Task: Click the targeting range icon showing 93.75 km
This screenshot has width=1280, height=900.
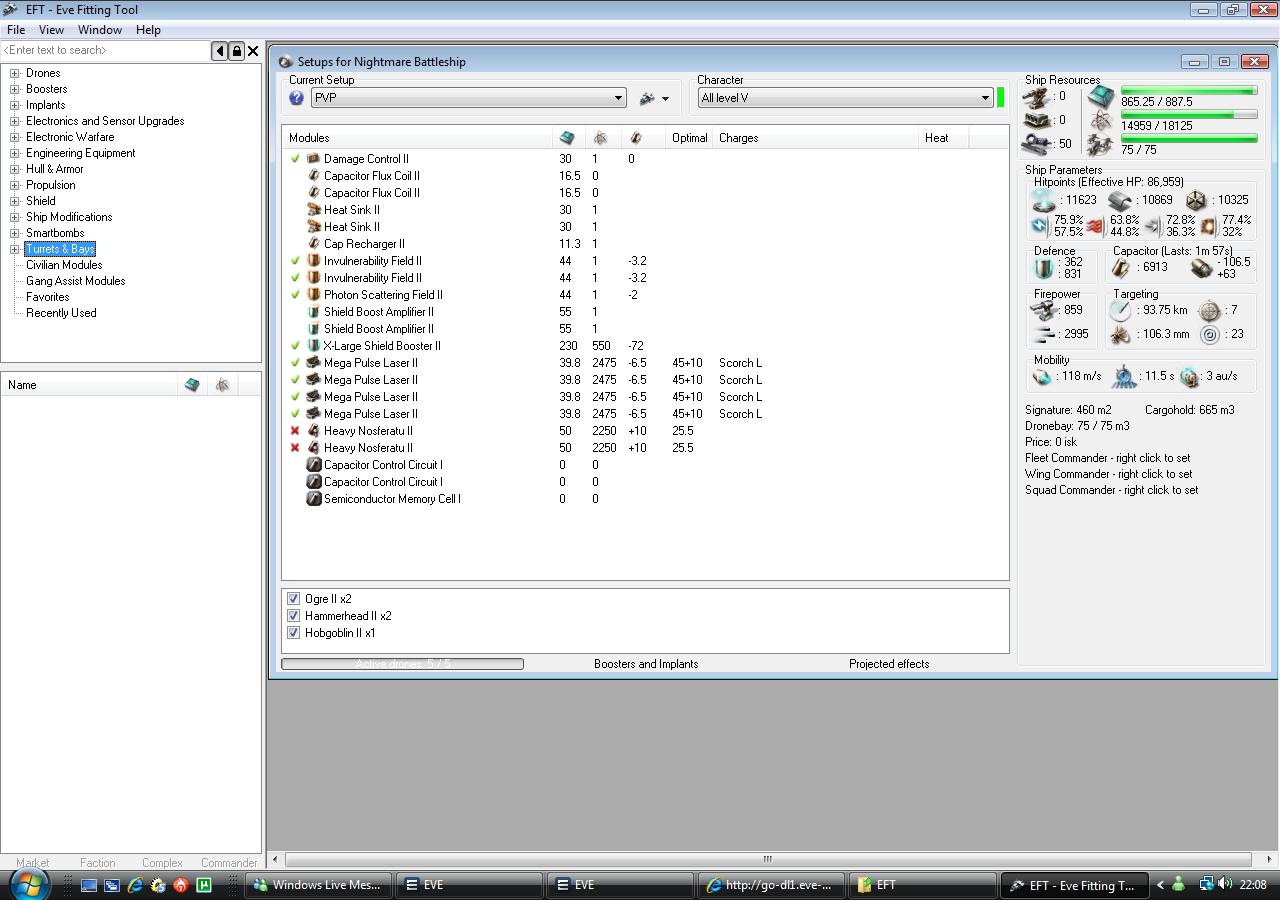Action: point(1120,310)
